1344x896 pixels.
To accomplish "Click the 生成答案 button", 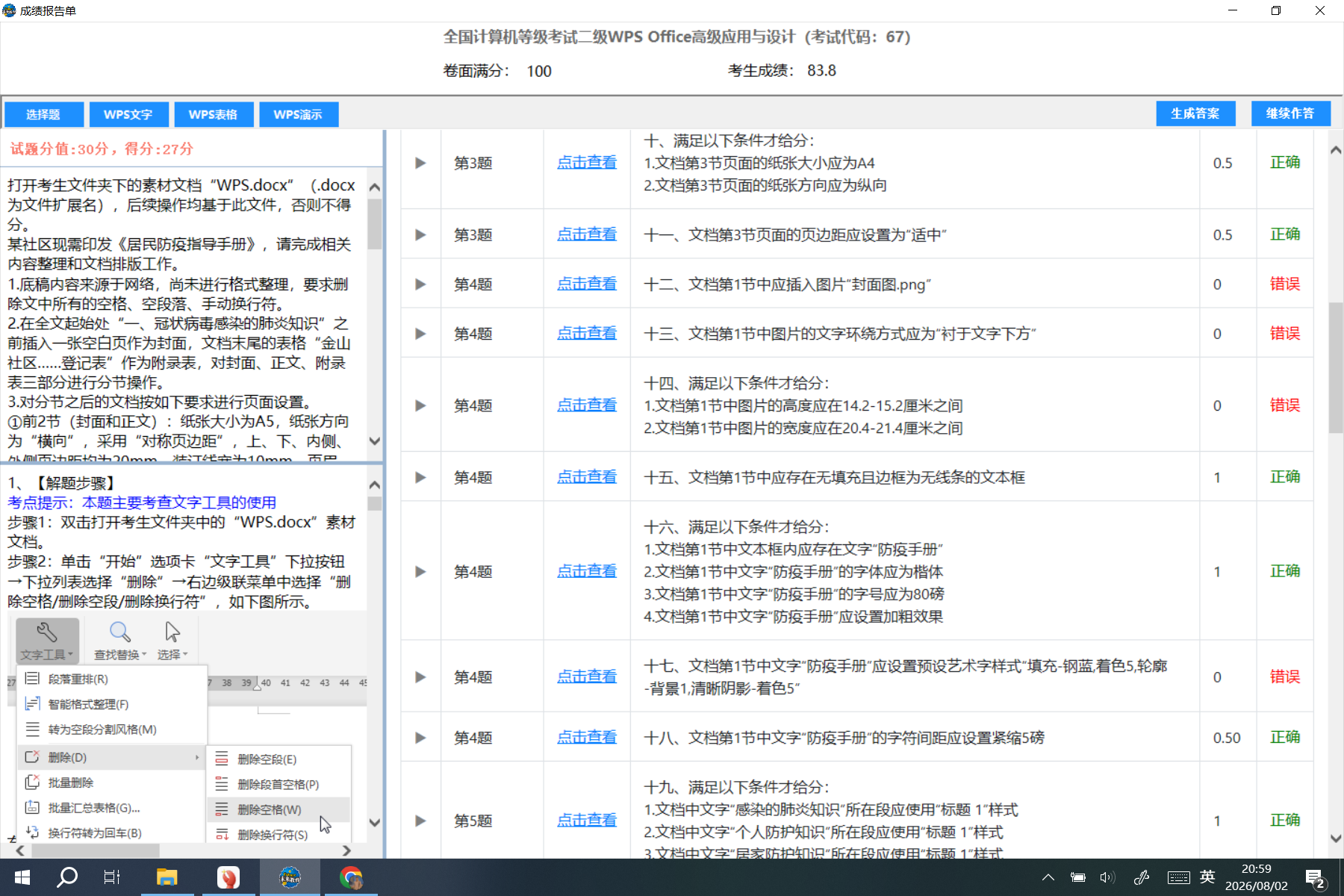I will 1195,113.
